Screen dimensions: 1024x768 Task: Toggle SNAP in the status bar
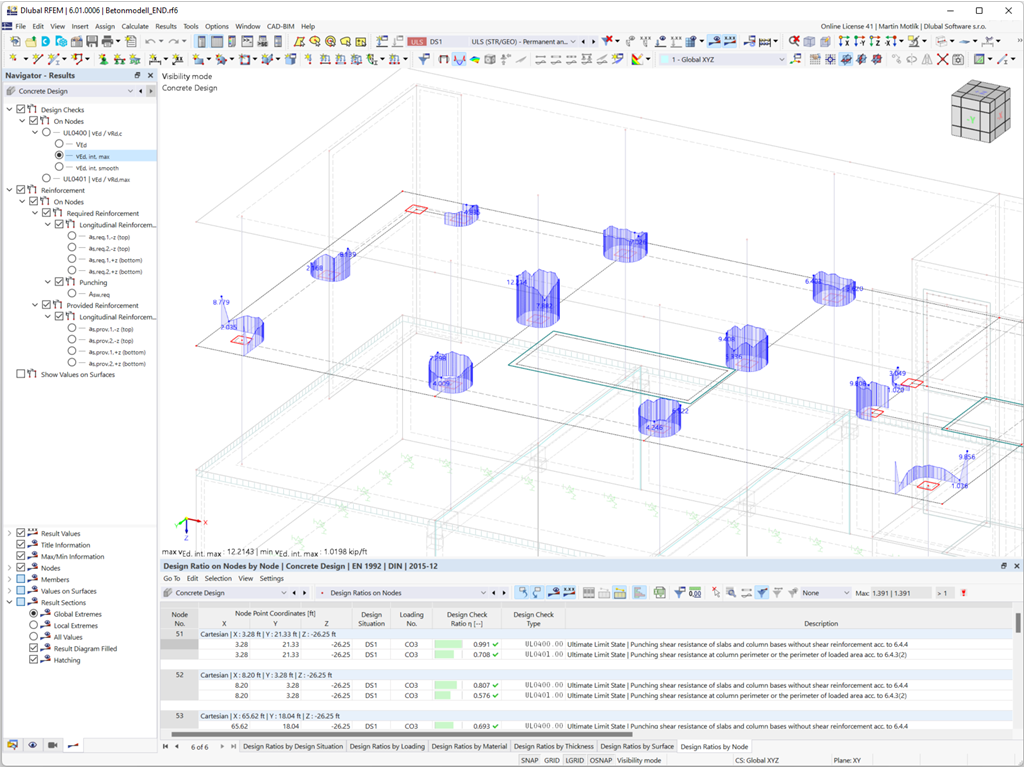[x=529, y=761]
